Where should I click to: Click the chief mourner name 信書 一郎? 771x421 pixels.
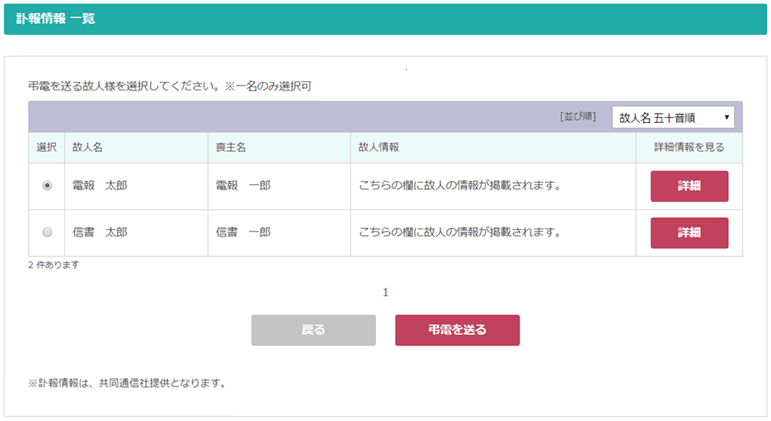click(x=243, y=233)
